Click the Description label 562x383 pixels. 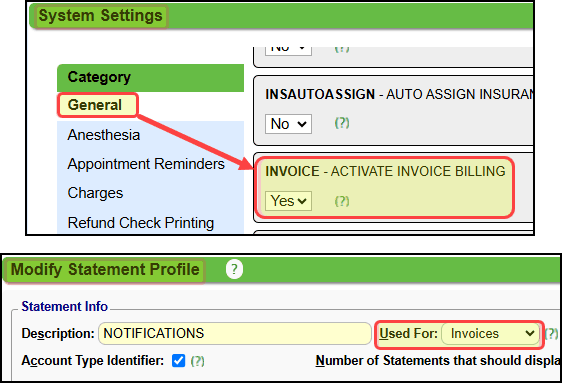coord(58,334)
